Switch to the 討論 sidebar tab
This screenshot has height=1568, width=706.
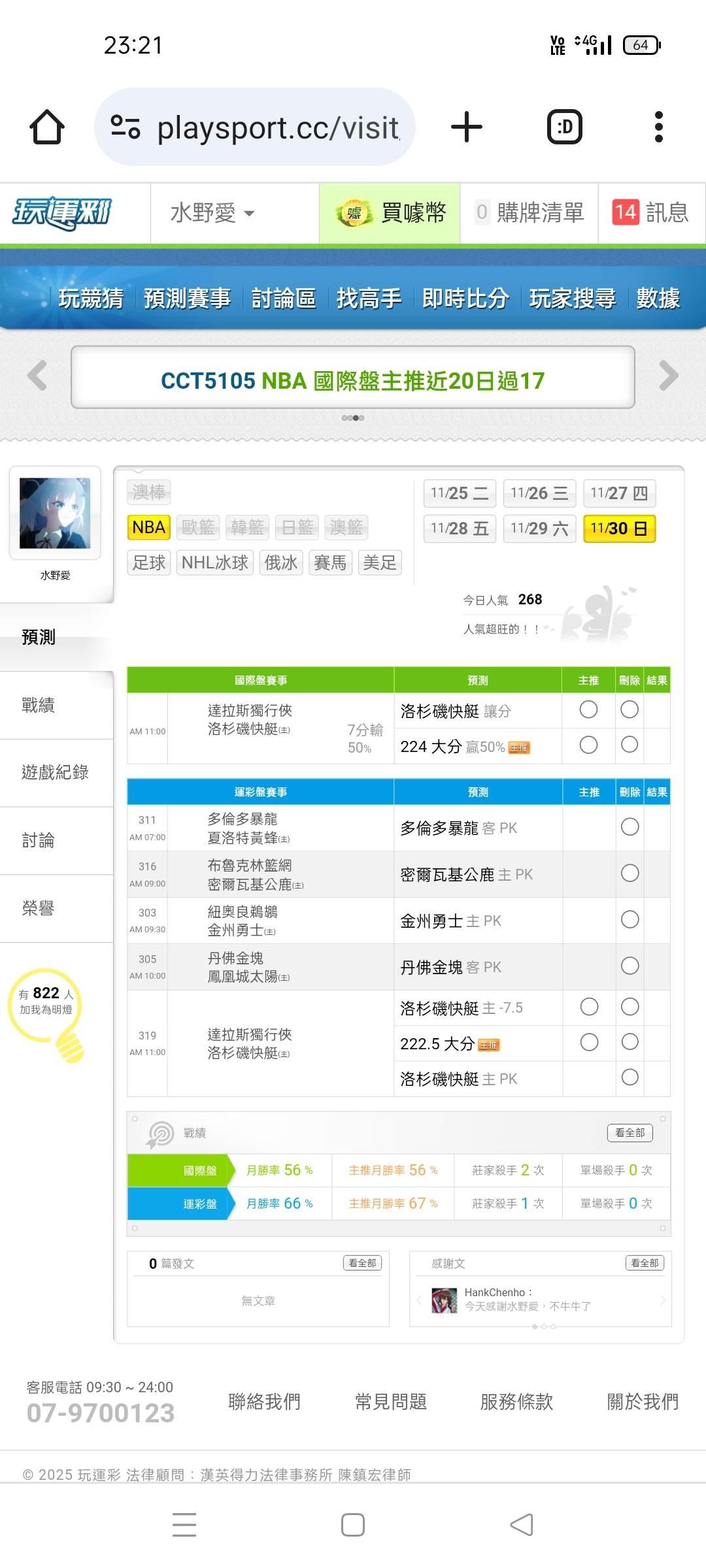[56, 841]
